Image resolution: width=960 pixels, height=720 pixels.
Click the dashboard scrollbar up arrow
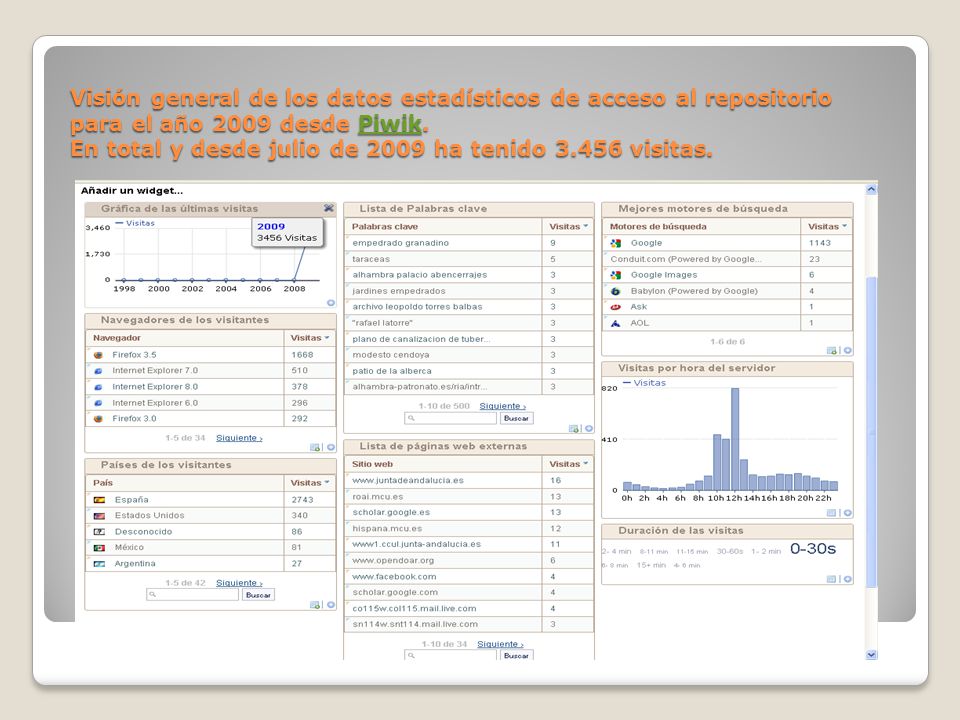pos(871,190)
